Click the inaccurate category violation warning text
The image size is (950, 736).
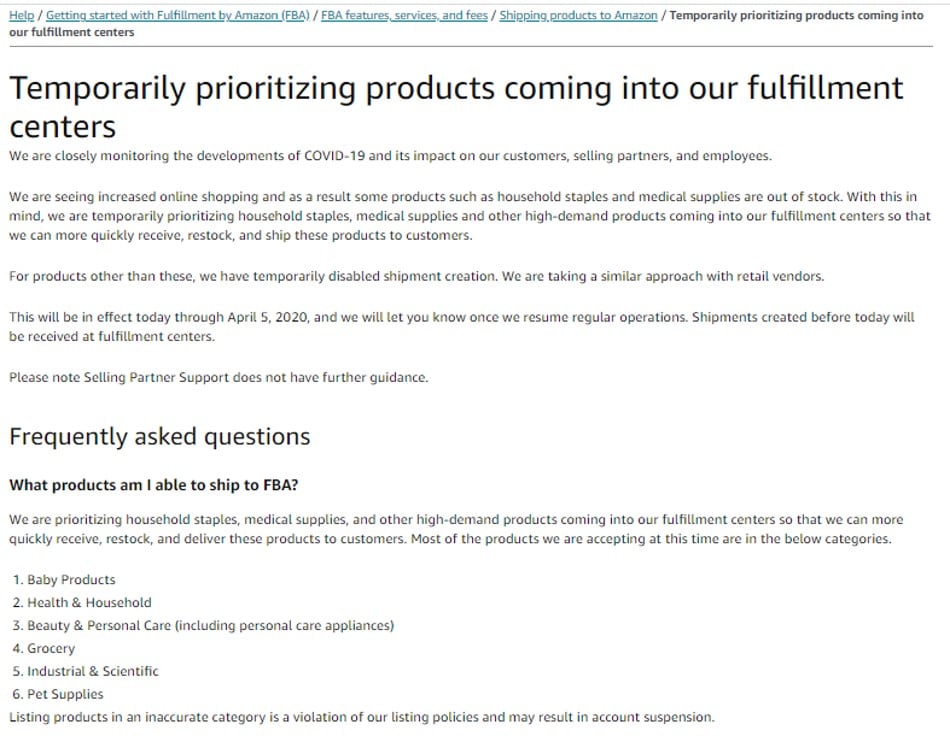pos(362,718)
